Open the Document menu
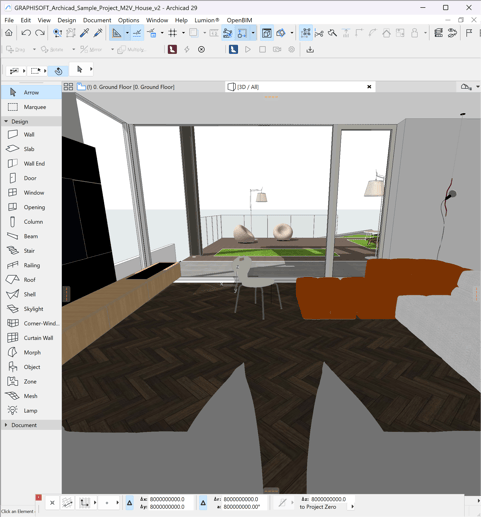The height and width of the screenshot is (517, 481). [97, 20]
